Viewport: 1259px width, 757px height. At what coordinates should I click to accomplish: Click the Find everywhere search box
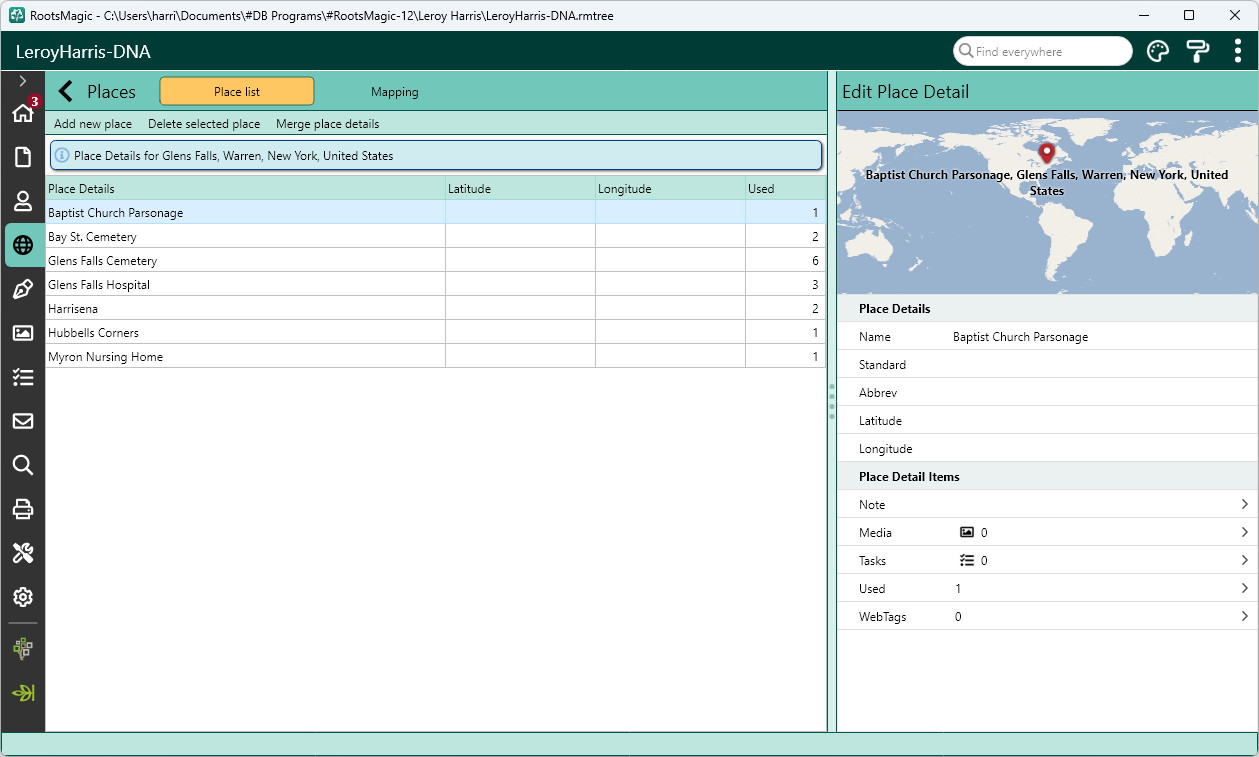(x=1042, y=51)
